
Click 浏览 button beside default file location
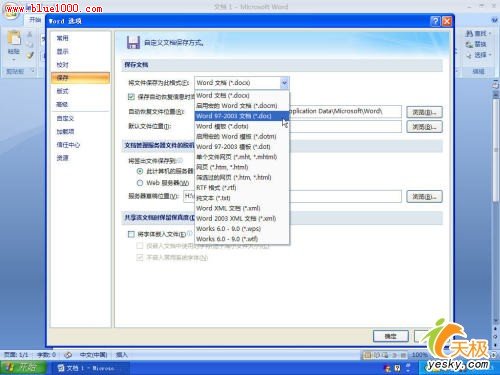pyautogui.click(x=424, y=127)
